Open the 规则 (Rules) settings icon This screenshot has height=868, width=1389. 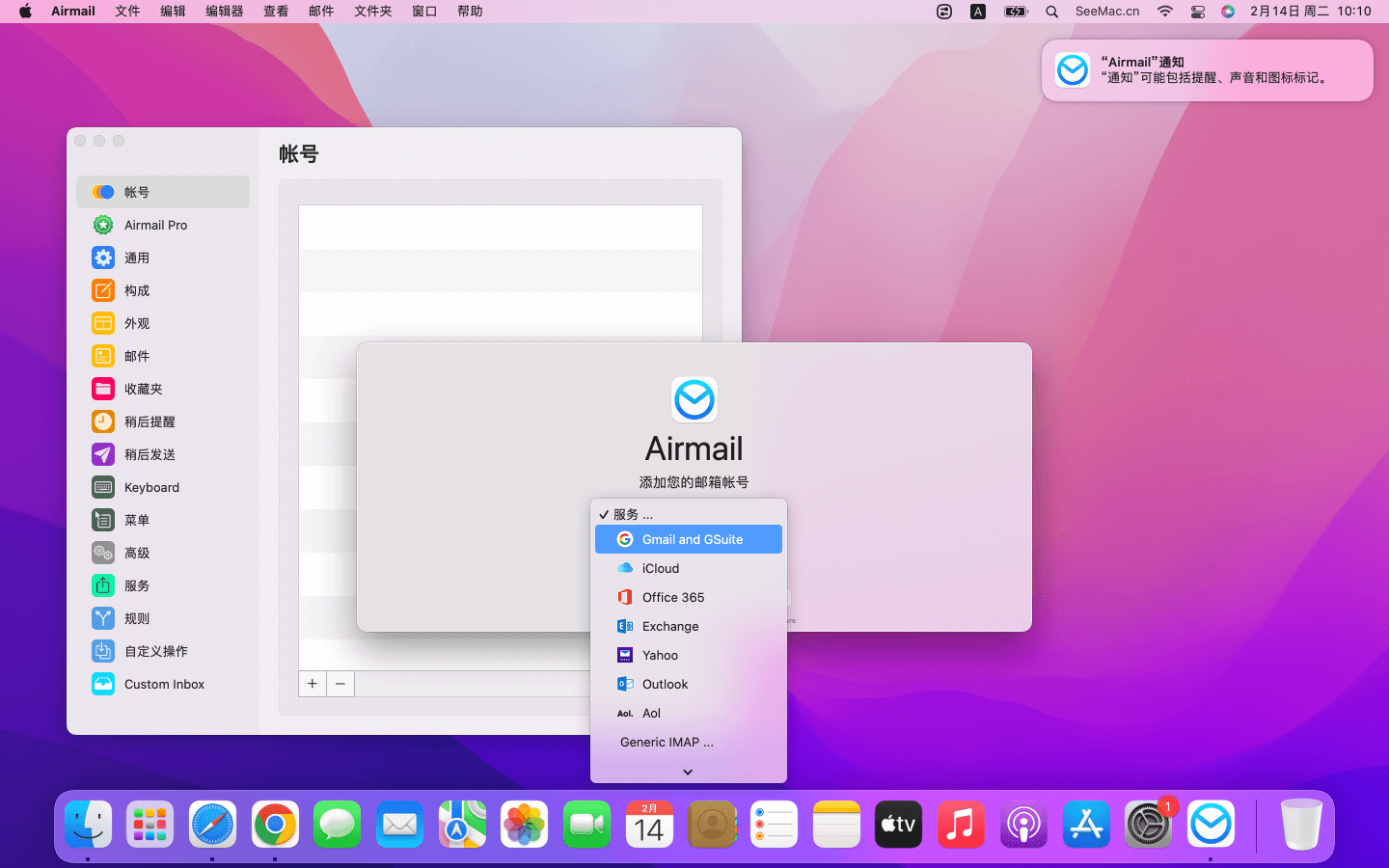click(103, 618)
